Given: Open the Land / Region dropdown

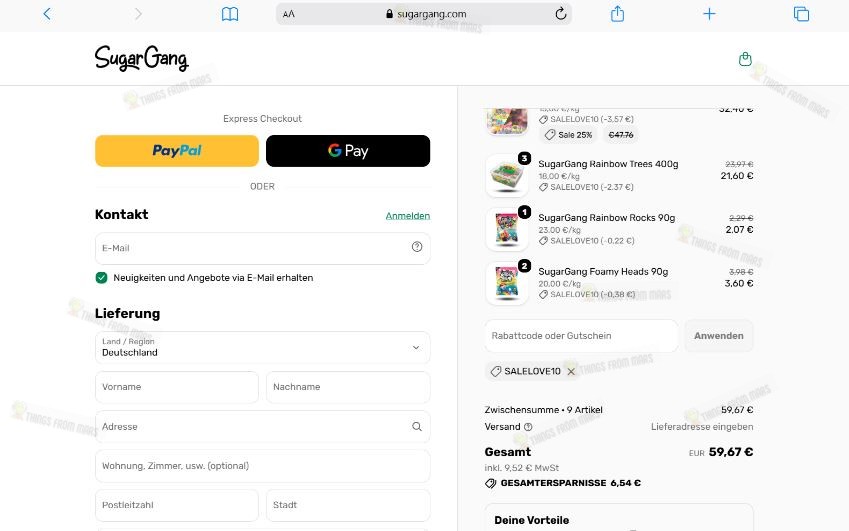Looking at the screenshot, I should (263, 348).
